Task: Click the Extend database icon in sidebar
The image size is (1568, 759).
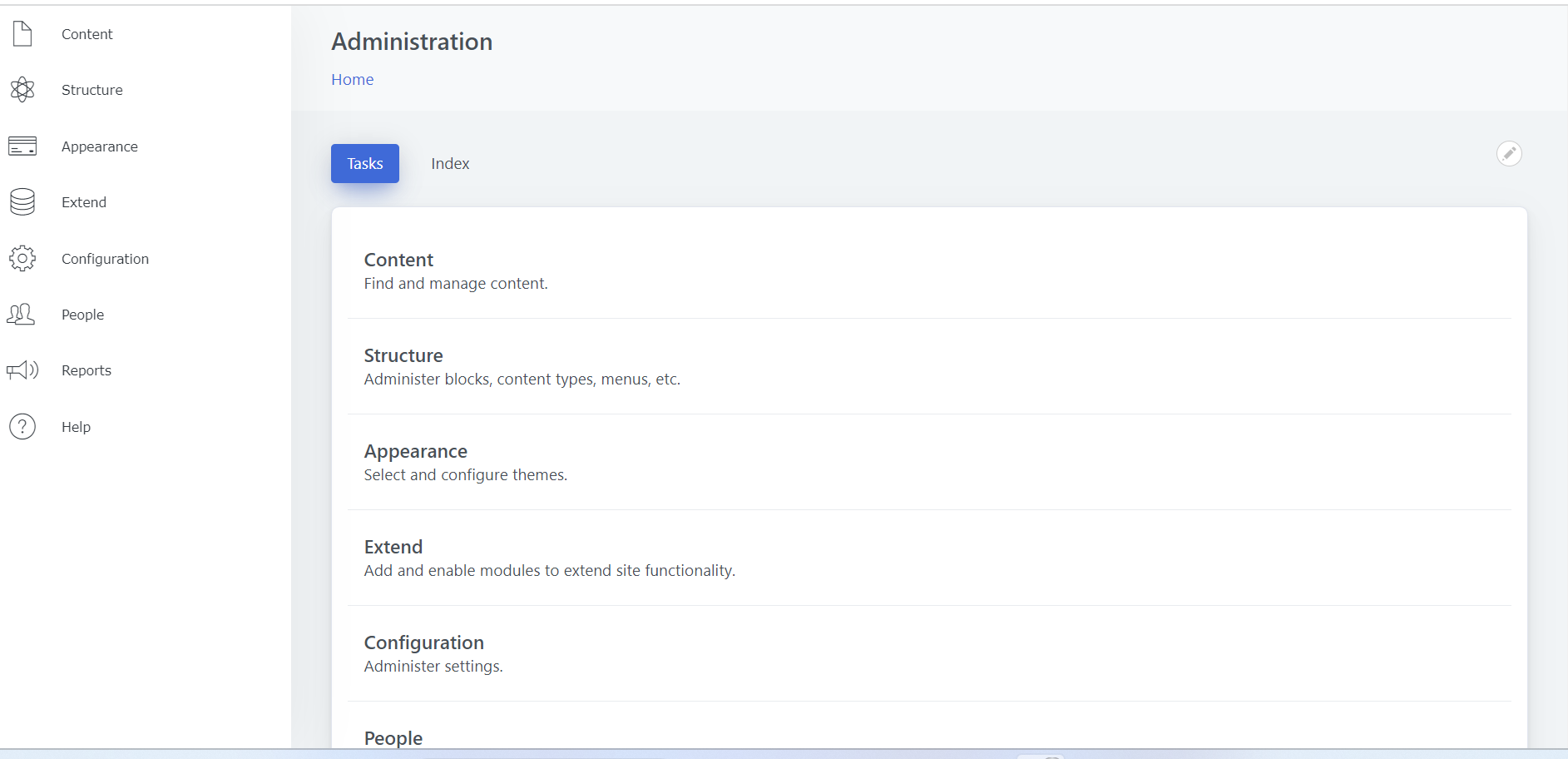Action: 22,201
